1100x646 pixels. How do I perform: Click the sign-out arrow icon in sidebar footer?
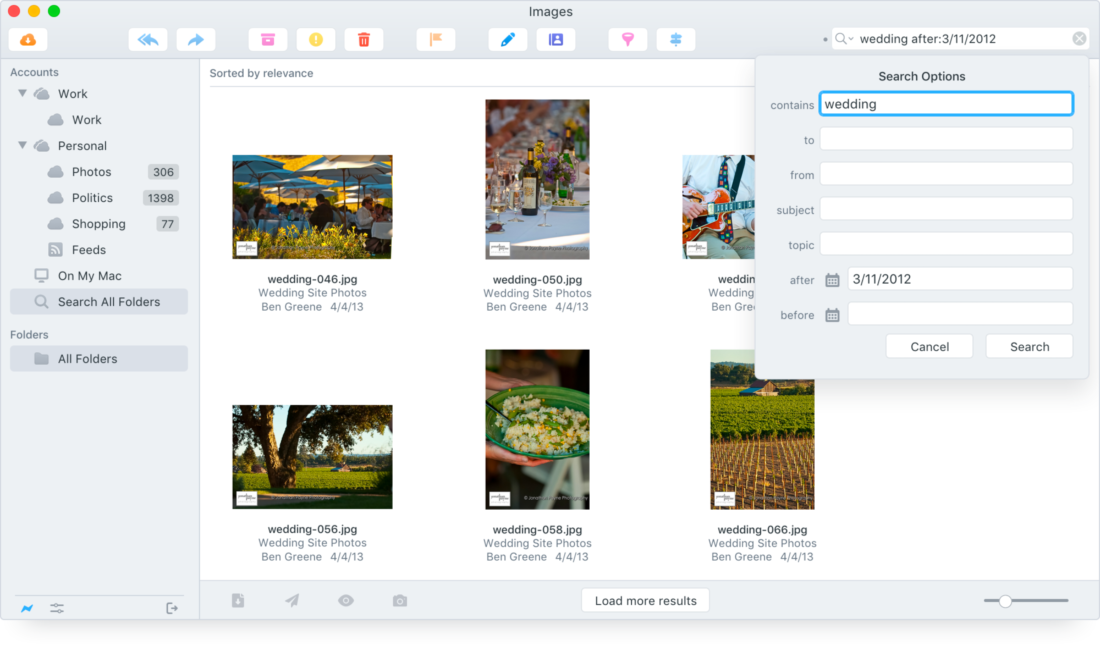(x=172, y=608)
